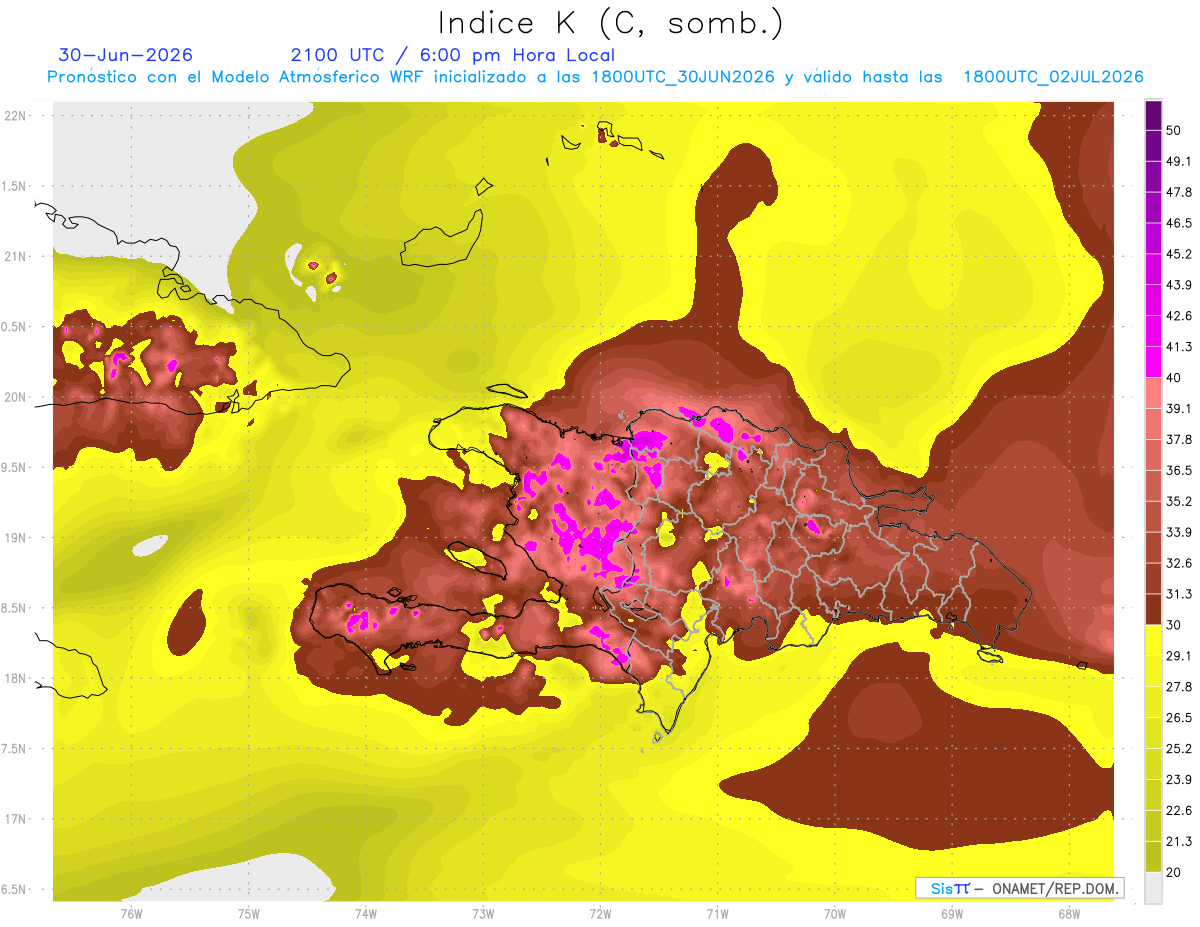Click the 75W longitude axis label
Viewport: 1200px width, 927px height.
coord(248,913)
